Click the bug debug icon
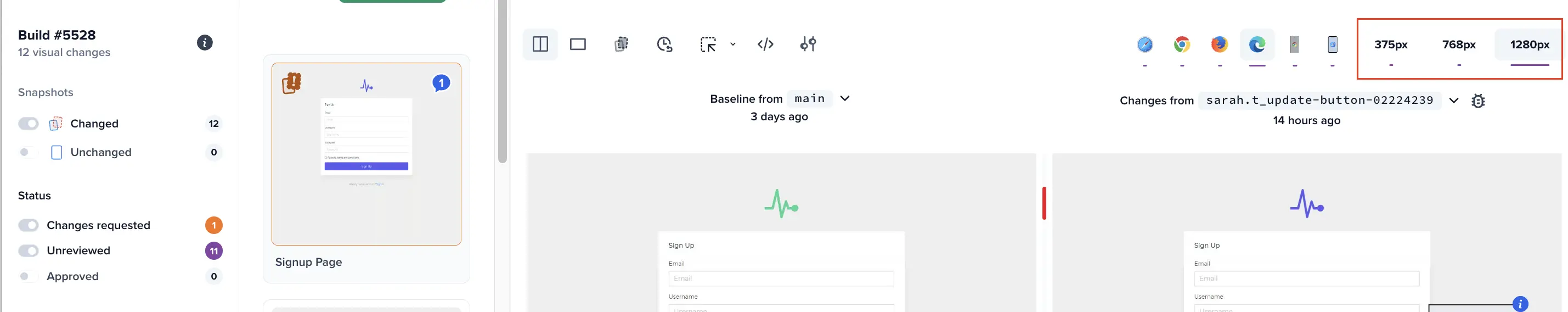 [1478, 101]
